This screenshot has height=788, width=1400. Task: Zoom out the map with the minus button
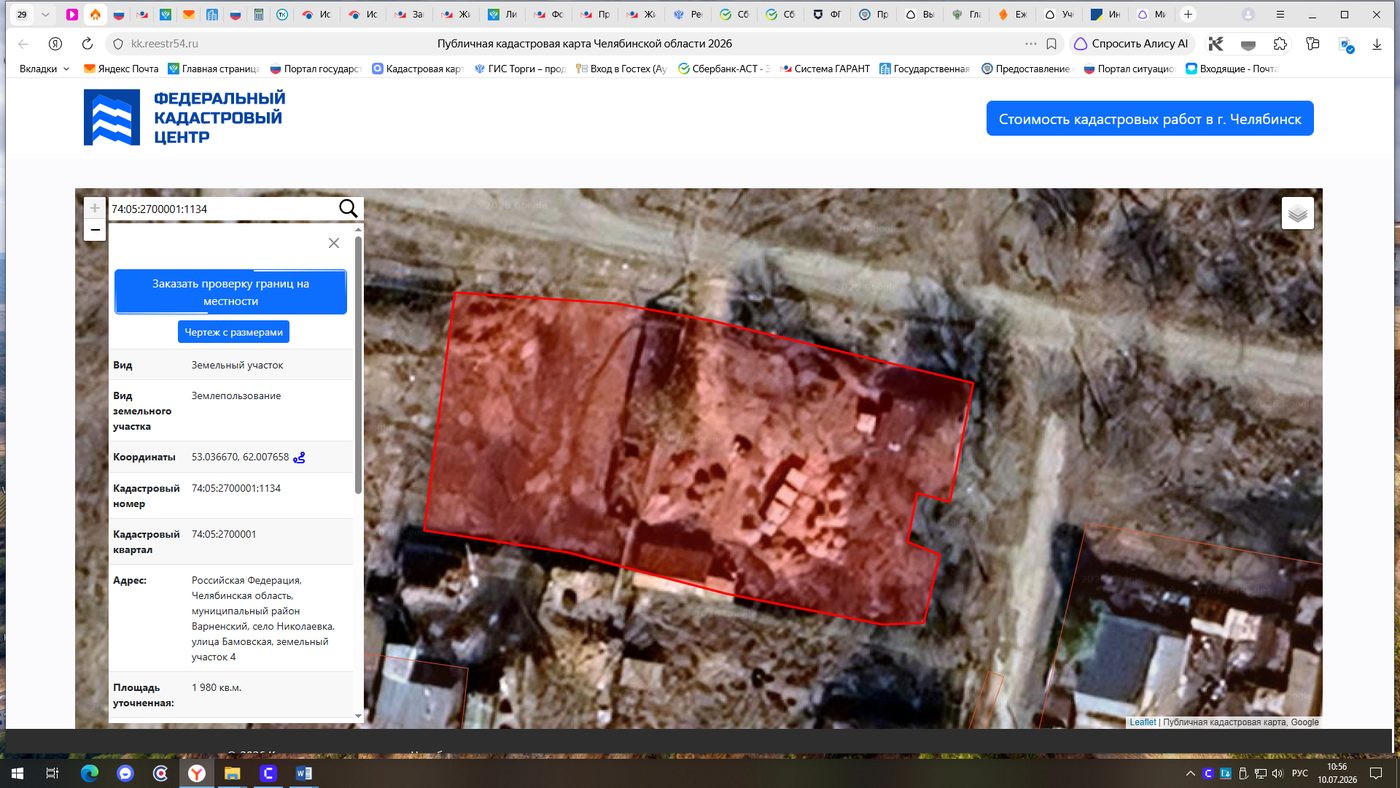[95, 231]
